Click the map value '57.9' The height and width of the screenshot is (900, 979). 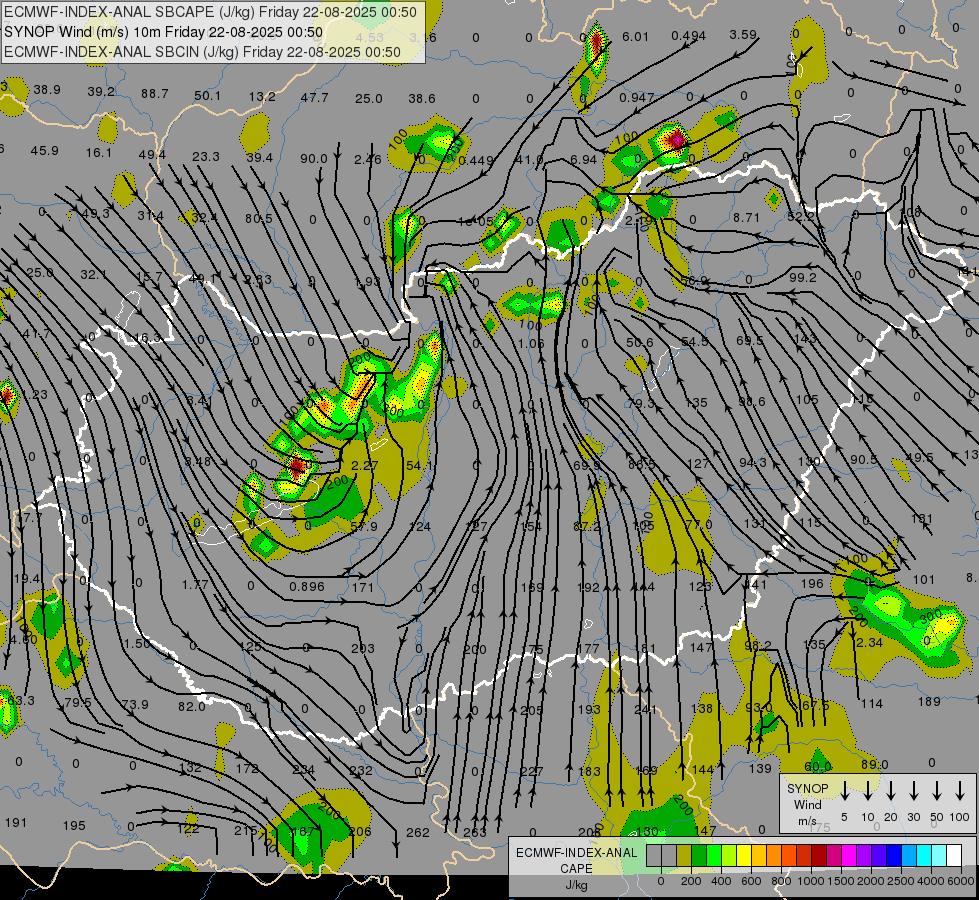[x=364, y=527]
